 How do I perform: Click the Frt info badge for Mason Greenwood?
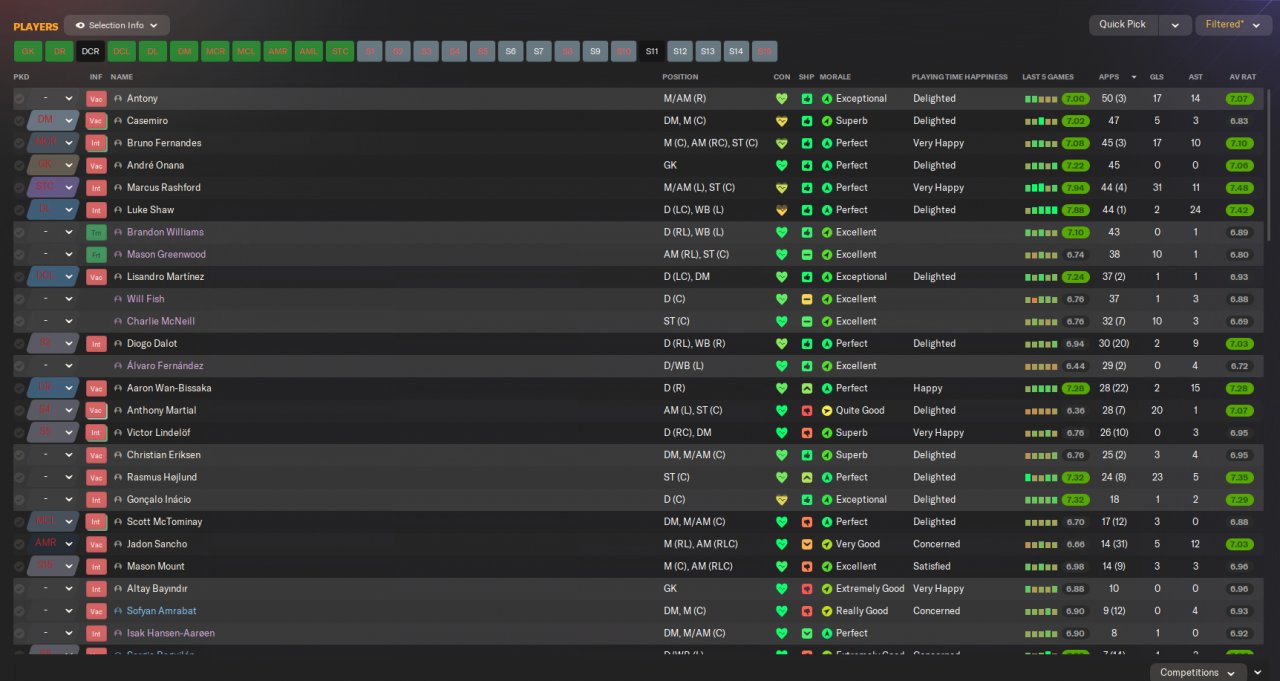coord(96,255)
